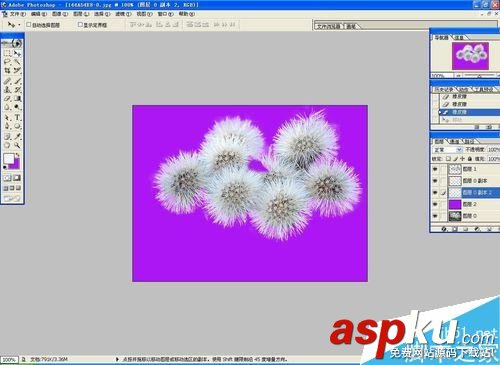Open the status bar info arrow menu
The image size is (500, 365).
pos(117,359)
